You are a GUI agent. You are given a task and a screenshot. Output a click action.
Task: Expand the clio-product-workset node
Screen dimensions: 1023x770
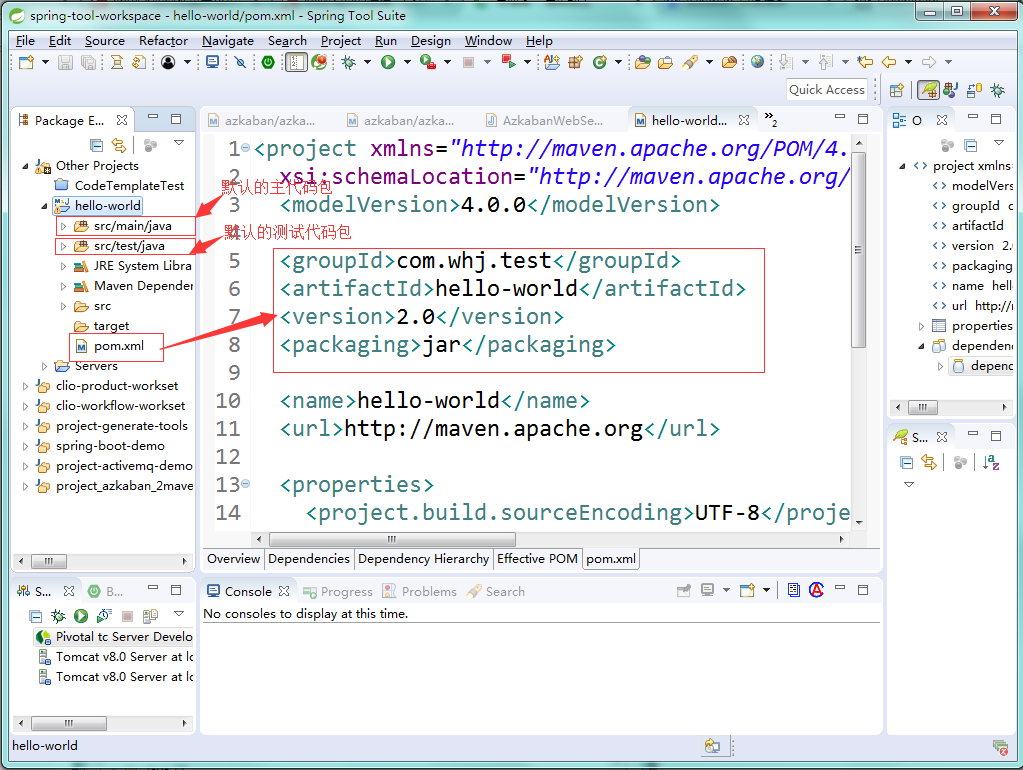click(25, 386)
